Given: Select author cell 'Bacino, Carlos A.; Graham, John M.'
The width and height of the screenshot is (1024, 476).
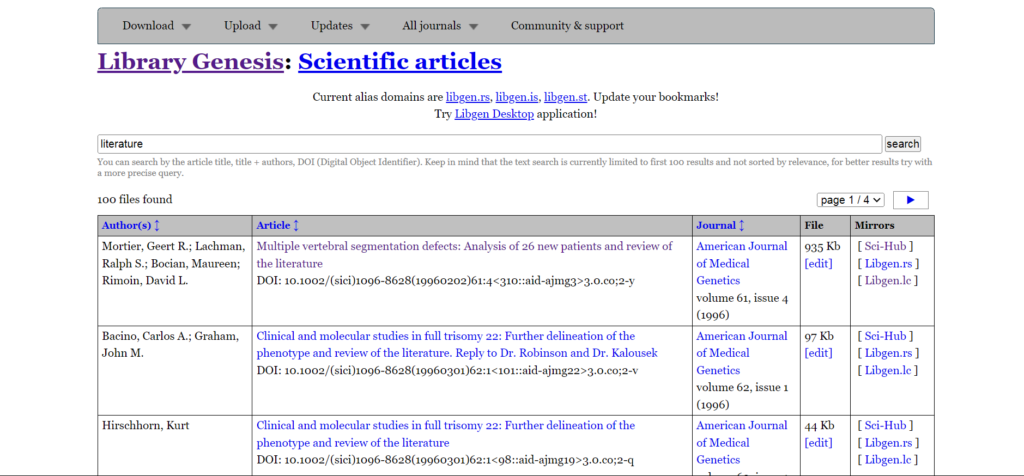Looking at the screenshot, I should [172, 345].
